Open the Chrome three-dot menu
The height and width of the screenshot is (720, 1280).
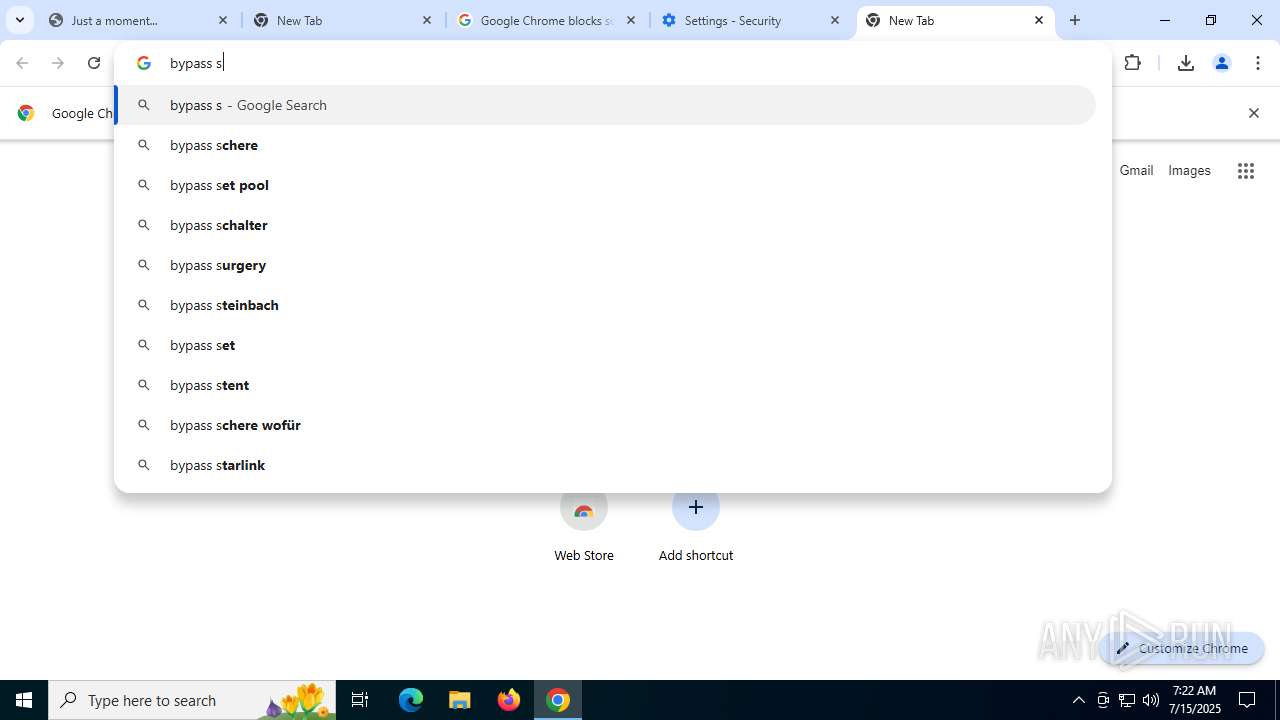[x=1257, y=63]
